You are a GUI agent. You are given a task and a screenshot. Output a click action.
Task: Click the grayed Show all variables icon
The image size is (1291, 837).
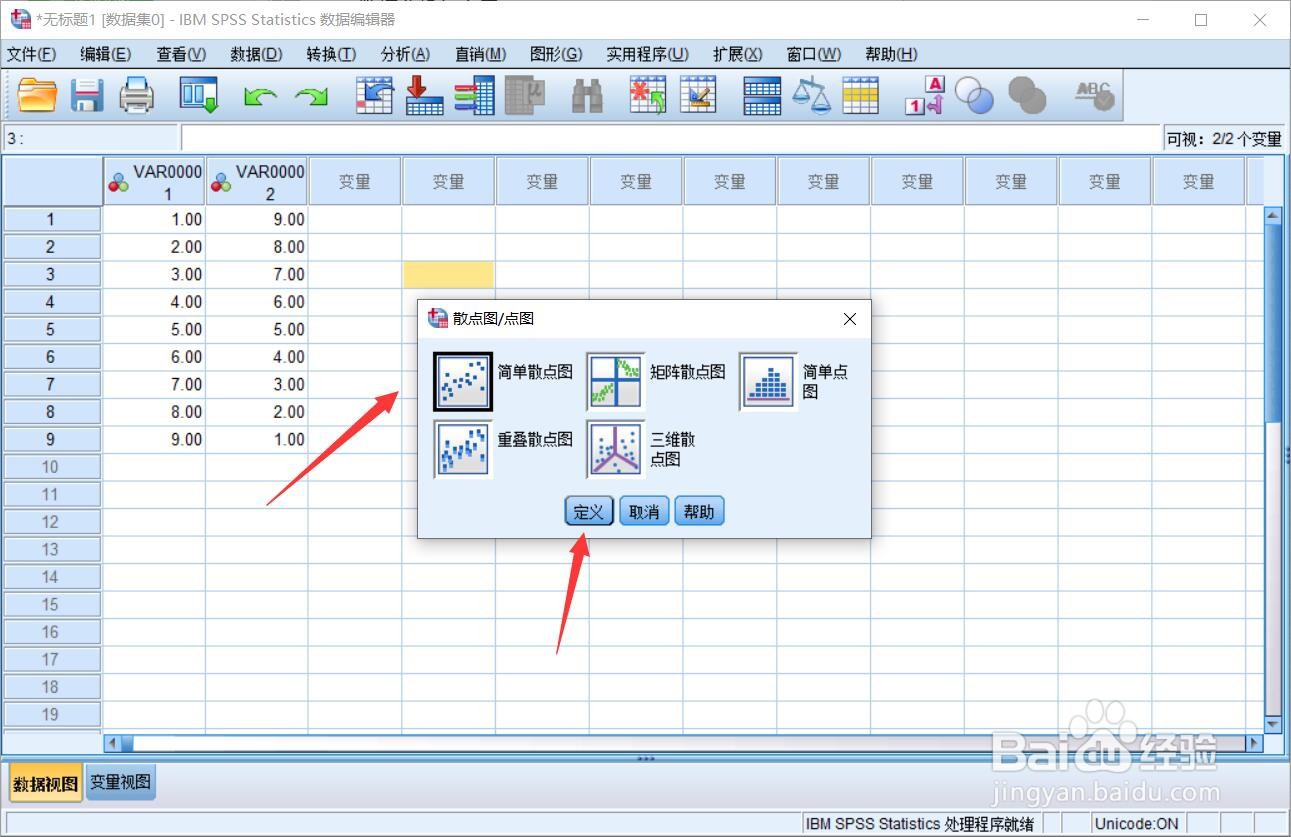click(1027, 96)
